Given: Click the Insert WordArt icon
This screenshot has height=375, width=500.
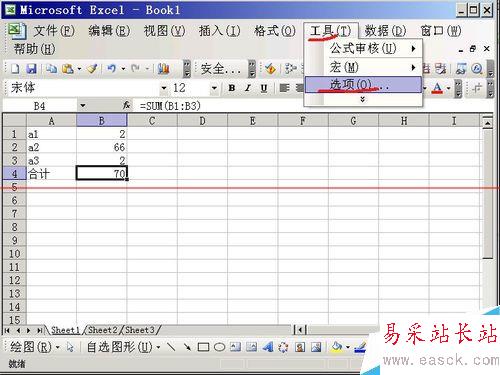Looking at the screenshot, I should coord(268,347).
